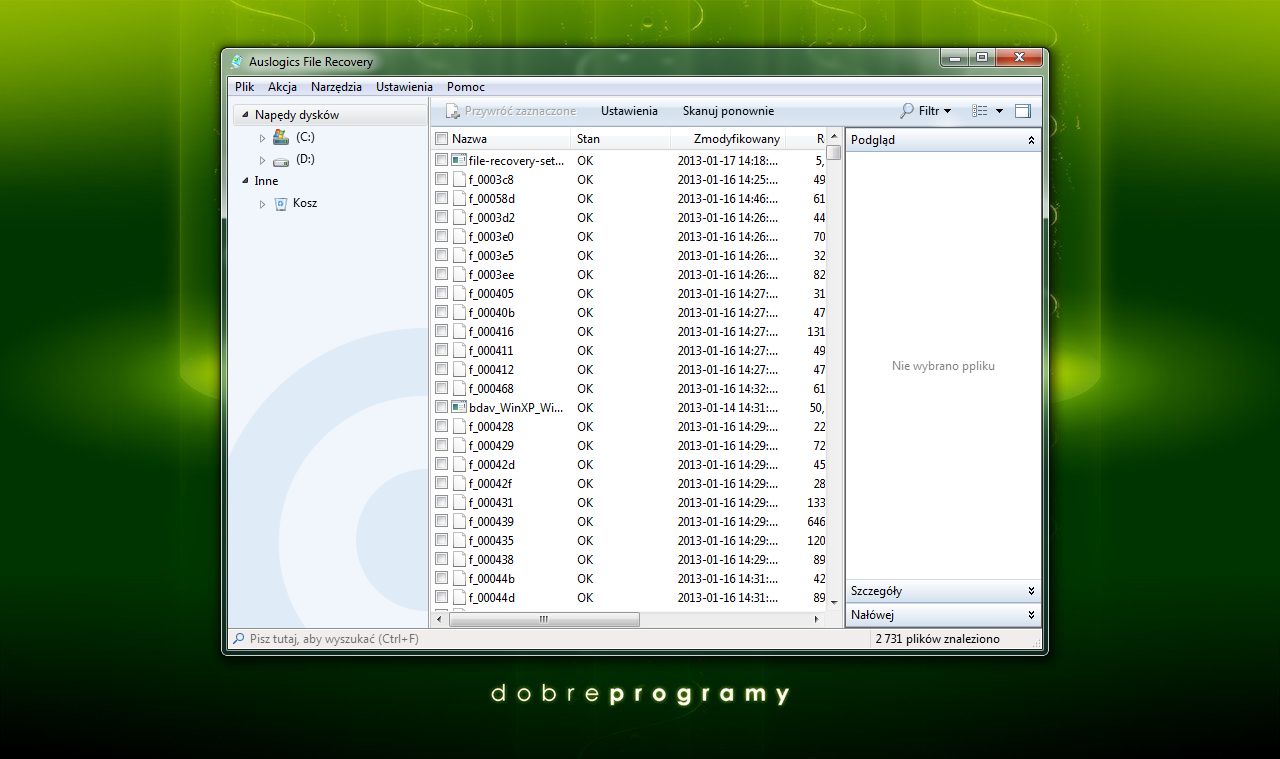Viewport: 1280px width, 759px height.
Task: Click the f_000416 file icon
Action: [460, 331]
